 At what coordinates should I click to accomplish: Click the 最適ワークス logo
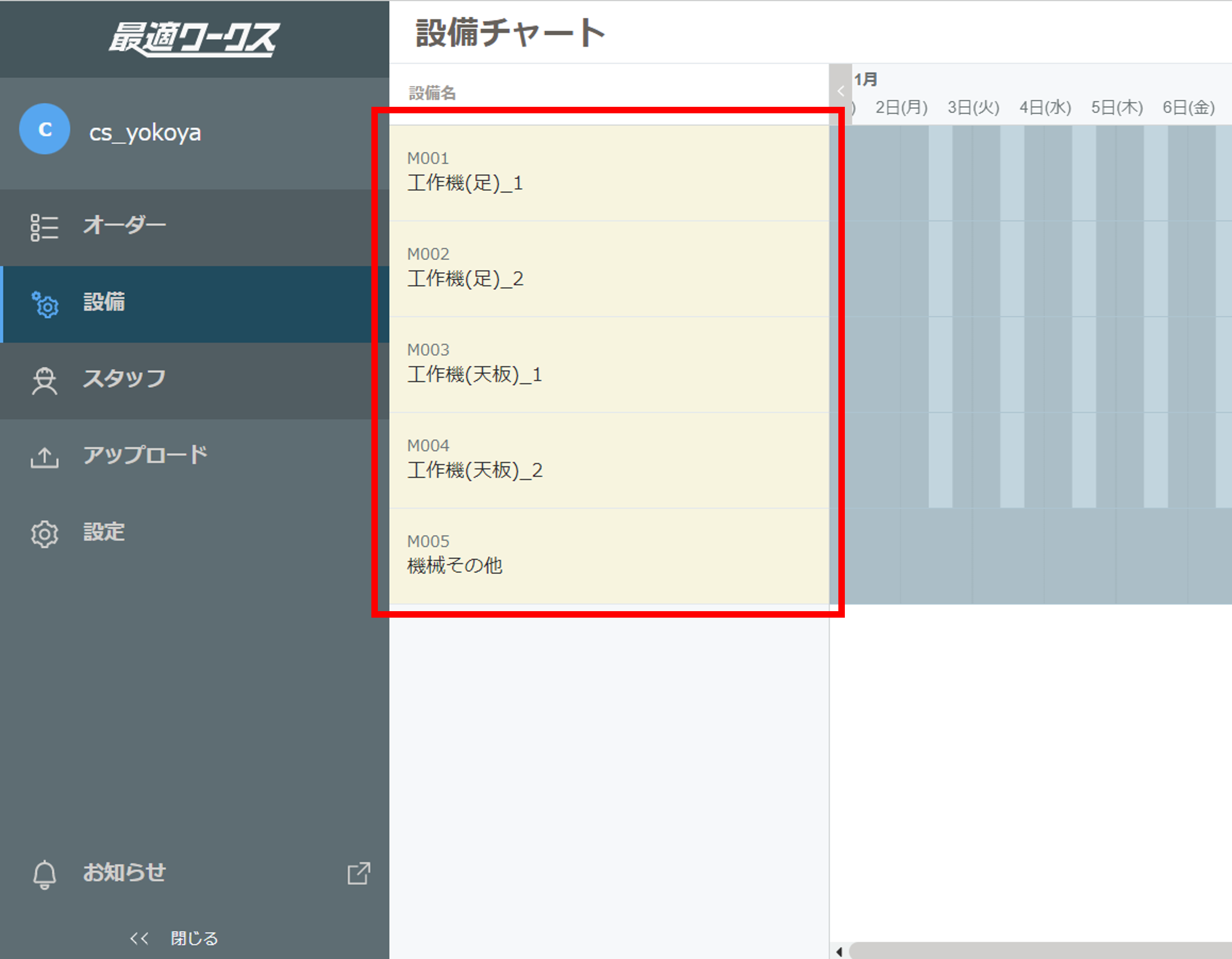coord(194,39)
